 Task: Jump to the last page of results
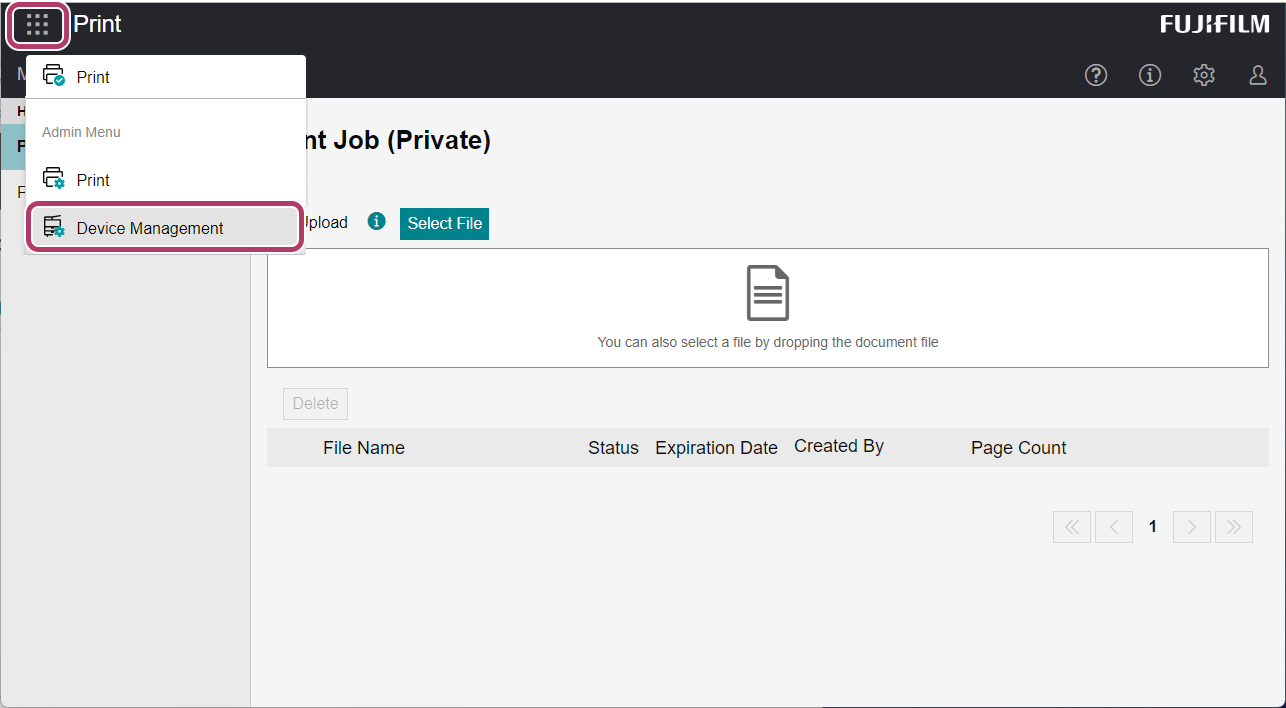(x=1234, y=527)
